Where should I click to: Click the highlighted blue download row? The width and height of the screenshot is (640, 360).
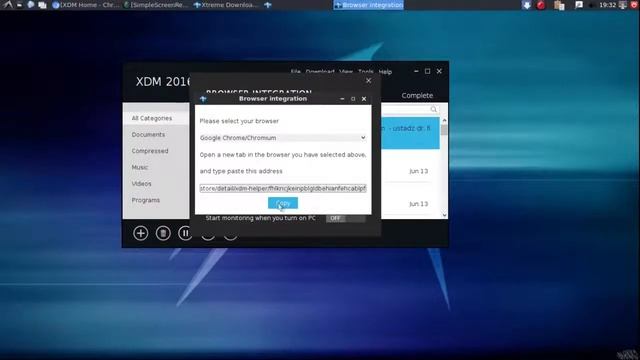point(410,133)
